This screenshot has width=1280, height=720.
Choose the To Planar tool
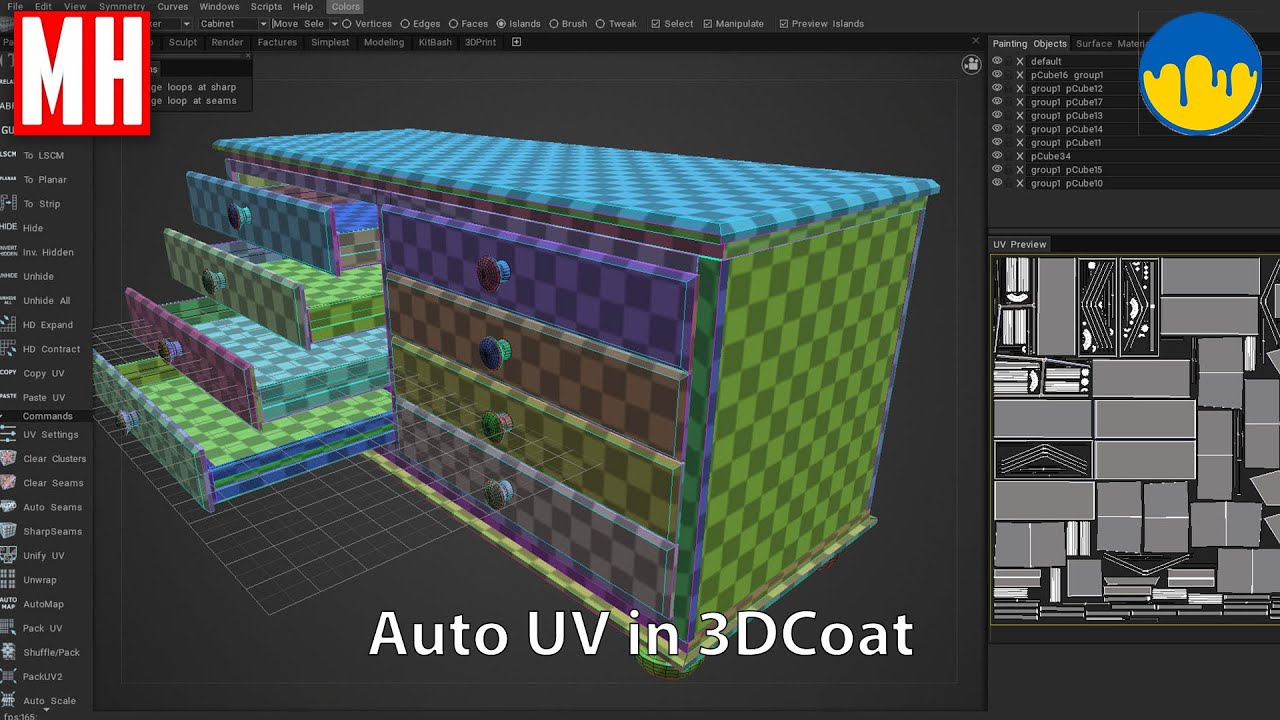pos(45,180)
